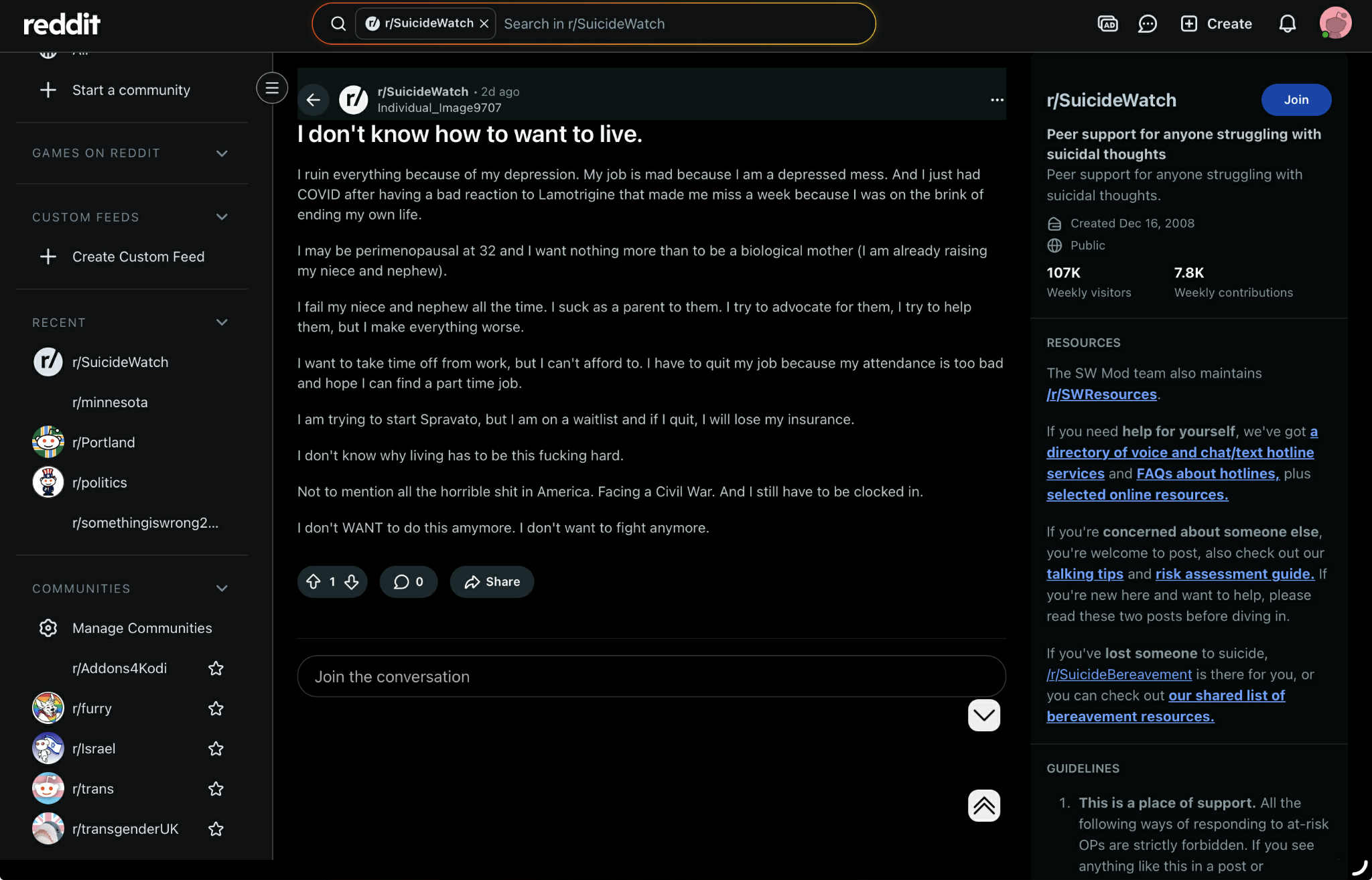Viewport: 1372px width, 880px height.
Task: Open the notifications bell
Action: coord(1287,24)
